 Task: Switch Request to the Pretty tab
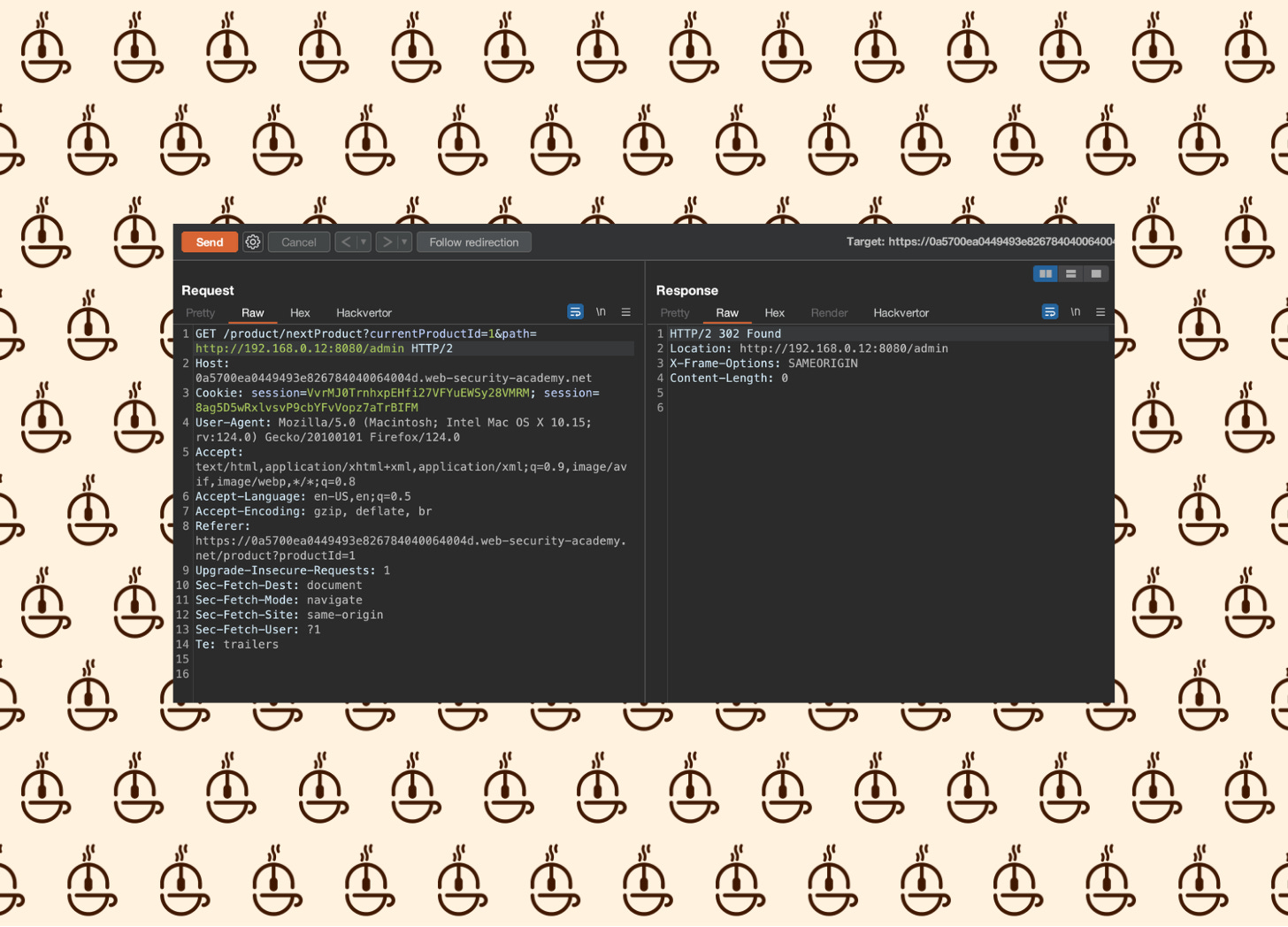(x=201, y=313)
